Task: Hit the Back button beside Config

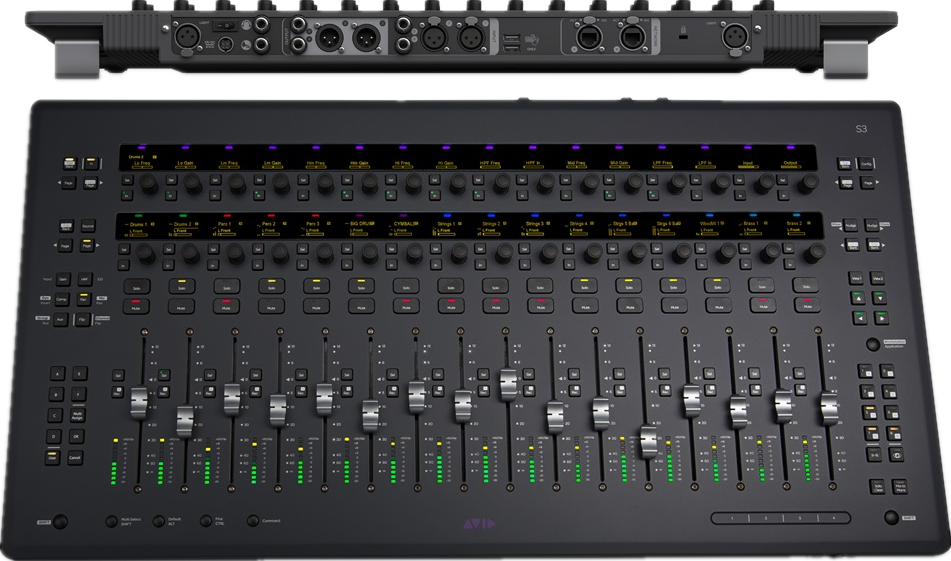Action: pos(845,163)
